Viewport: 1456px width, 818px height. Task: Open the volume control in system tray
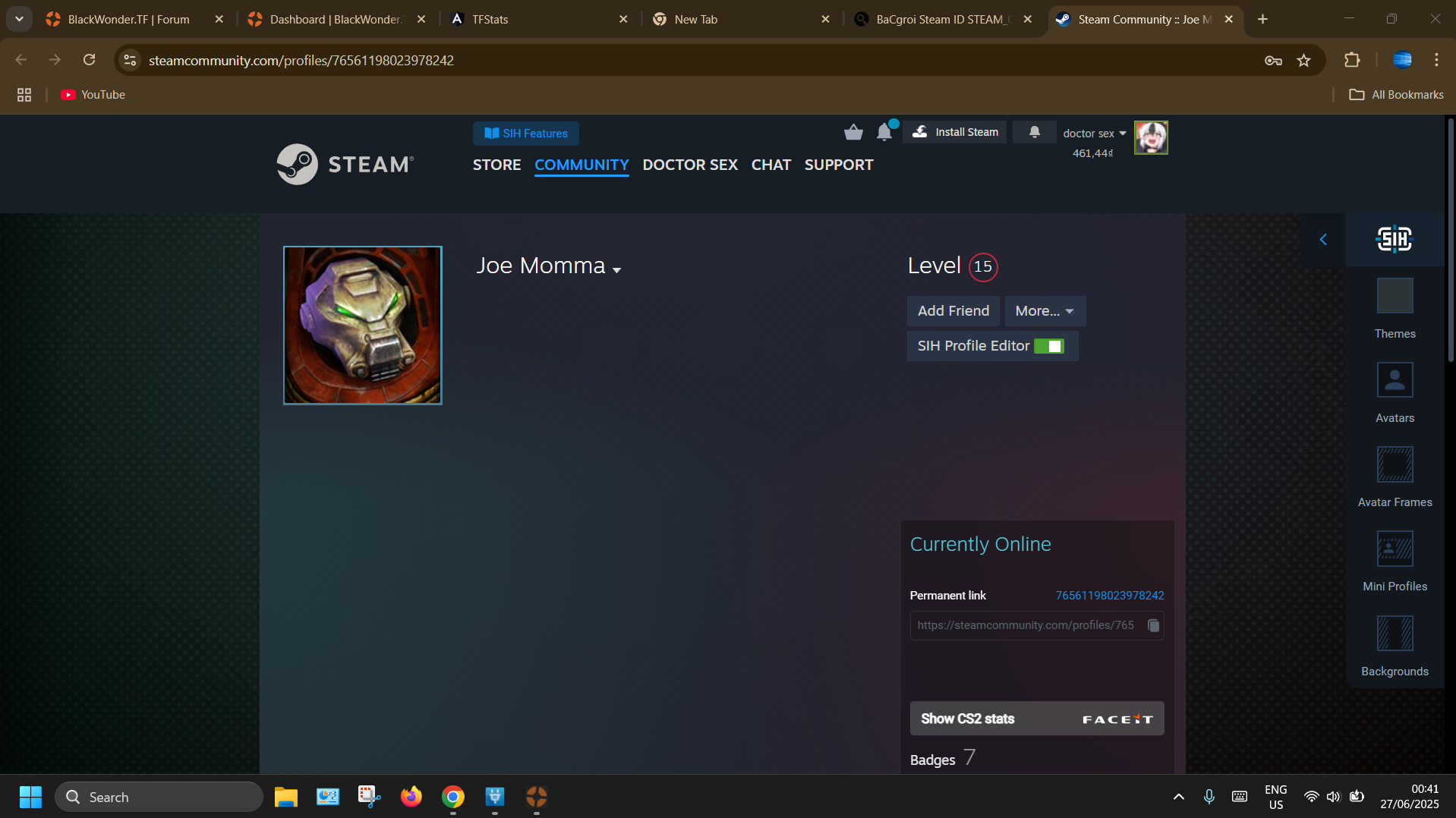tap(1333, 797)
